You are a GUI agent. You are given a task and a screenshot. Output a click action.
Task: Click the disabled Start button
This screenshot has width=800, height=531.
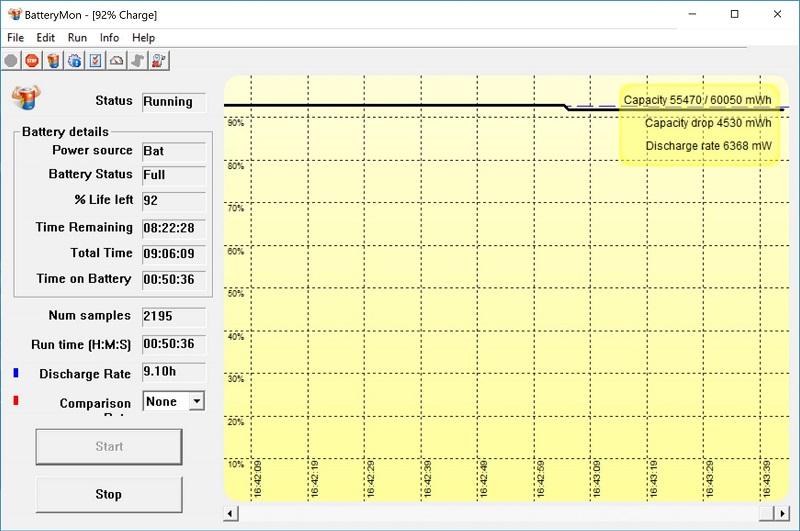109,446
